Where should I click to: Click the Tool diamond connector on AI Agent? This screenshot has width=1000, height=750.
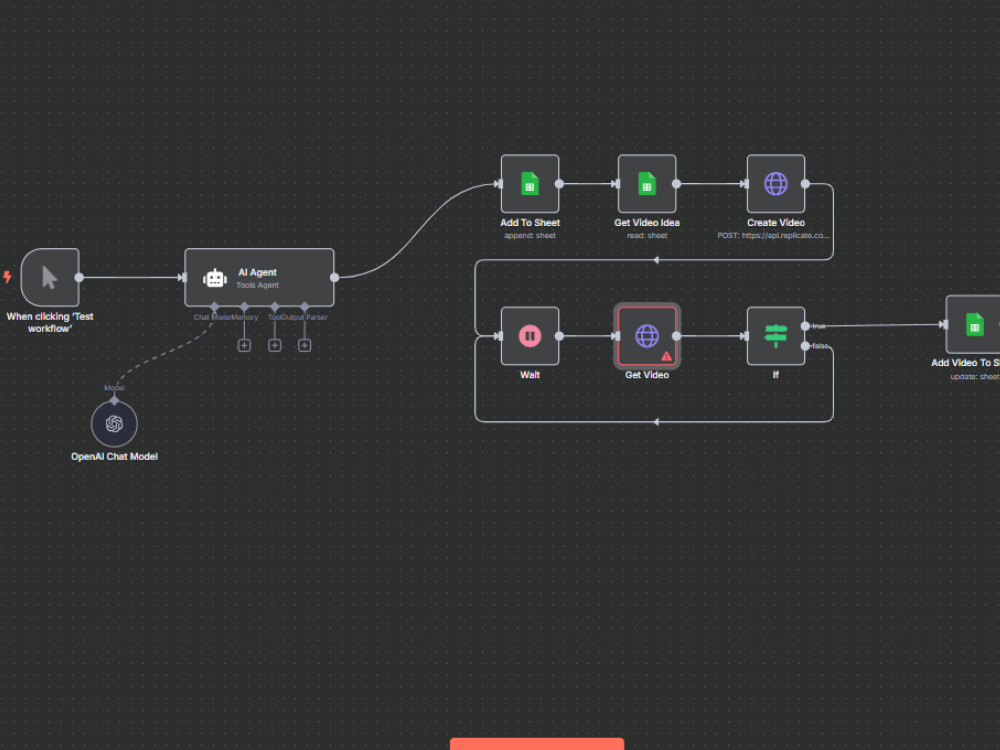coord(274,307)
